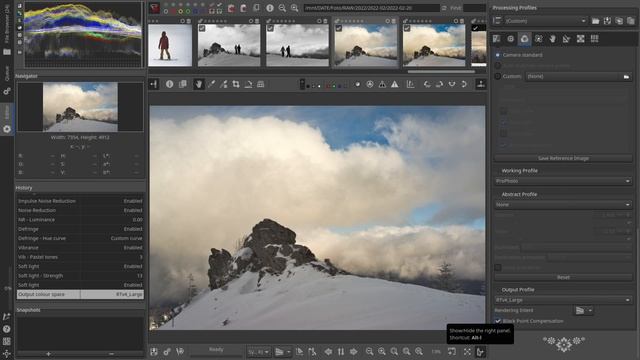Image resolution: width=640 pixels, height=360 pixels.
Task: Enable clipped highlight indication warning
Action: [x=395, y=84]
